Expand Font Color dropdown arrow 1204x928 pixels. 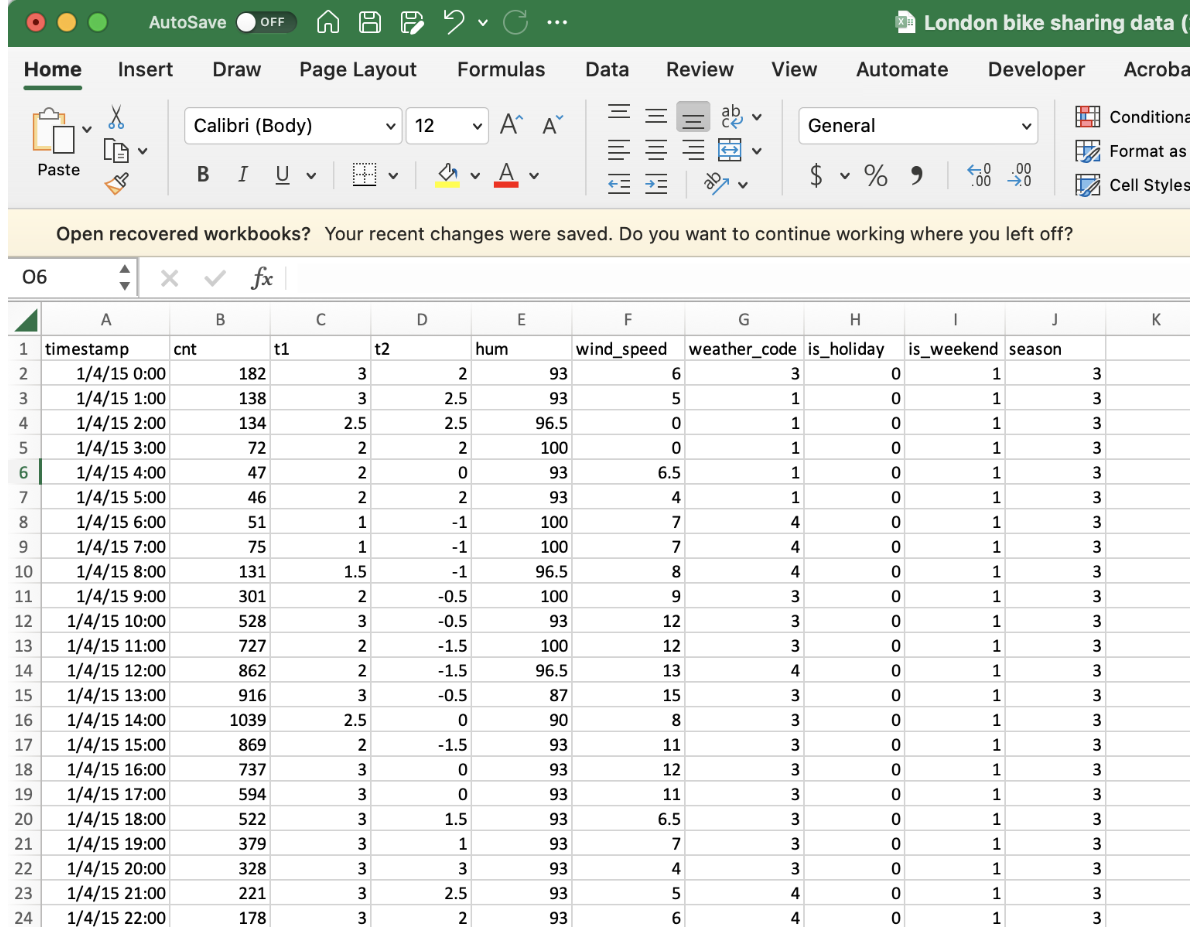[x=534, y=176]
